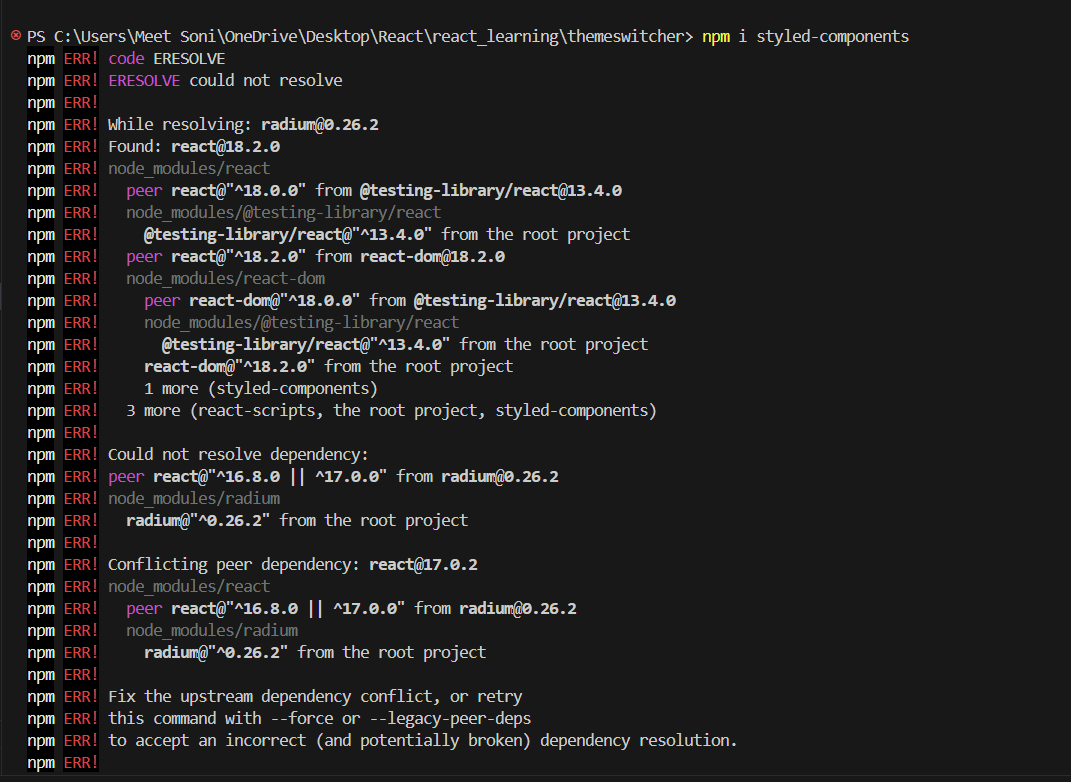1071x782 pixels.
Task: Click 'Could not resolve dependency:' line
Action: 238,454
